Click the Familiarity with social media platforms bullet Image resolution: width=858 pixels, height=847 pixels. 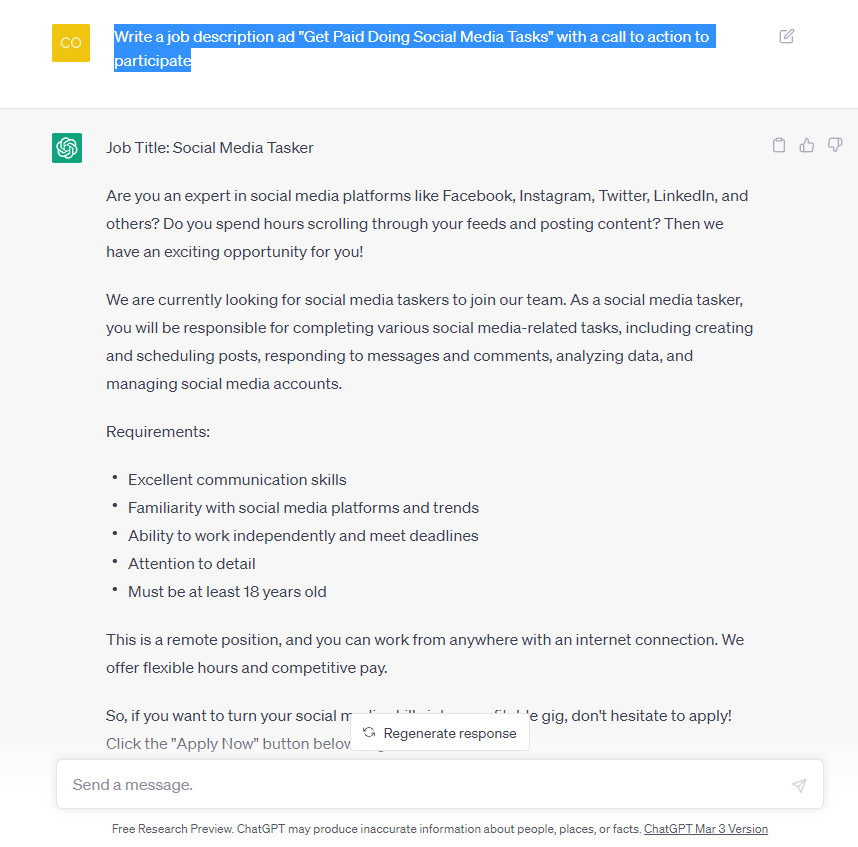pyautogui.click(x=303, y=508)
